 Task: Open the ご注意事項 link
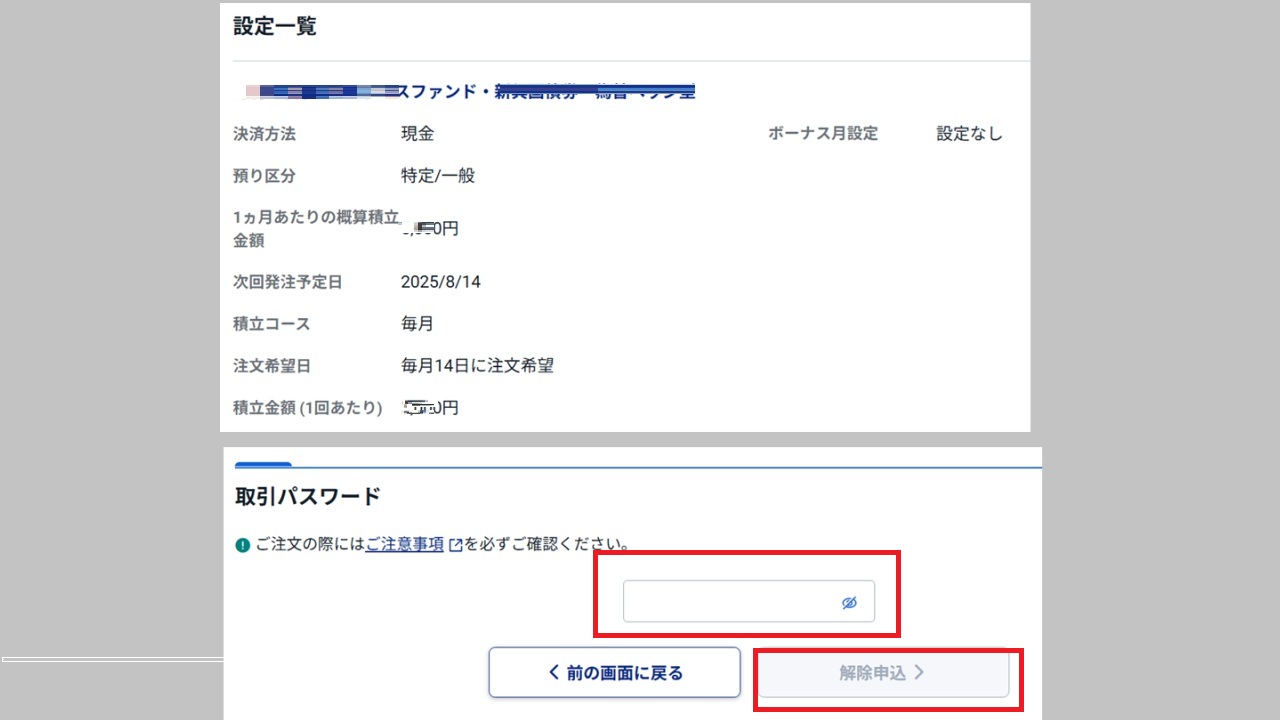click(x=404, y=545)
